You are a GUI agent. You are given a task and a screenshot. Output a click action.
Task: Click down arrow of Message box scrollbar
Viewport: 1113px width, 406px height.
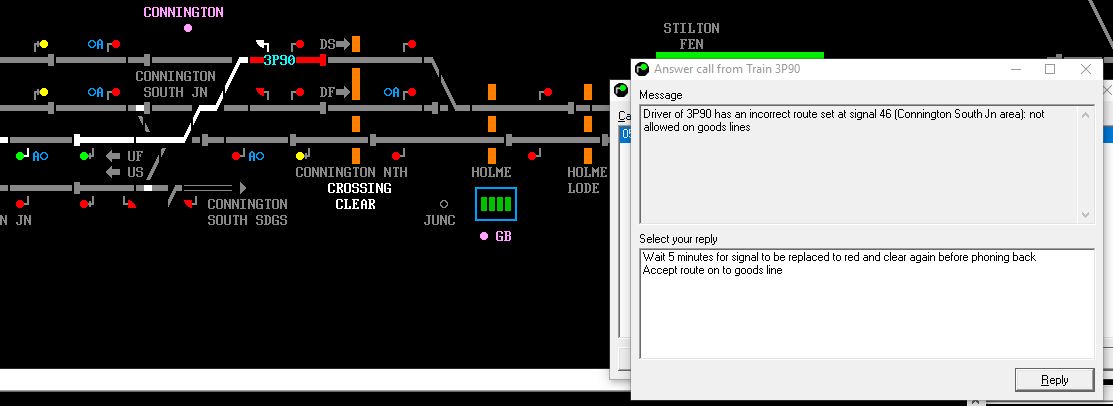1085,214
